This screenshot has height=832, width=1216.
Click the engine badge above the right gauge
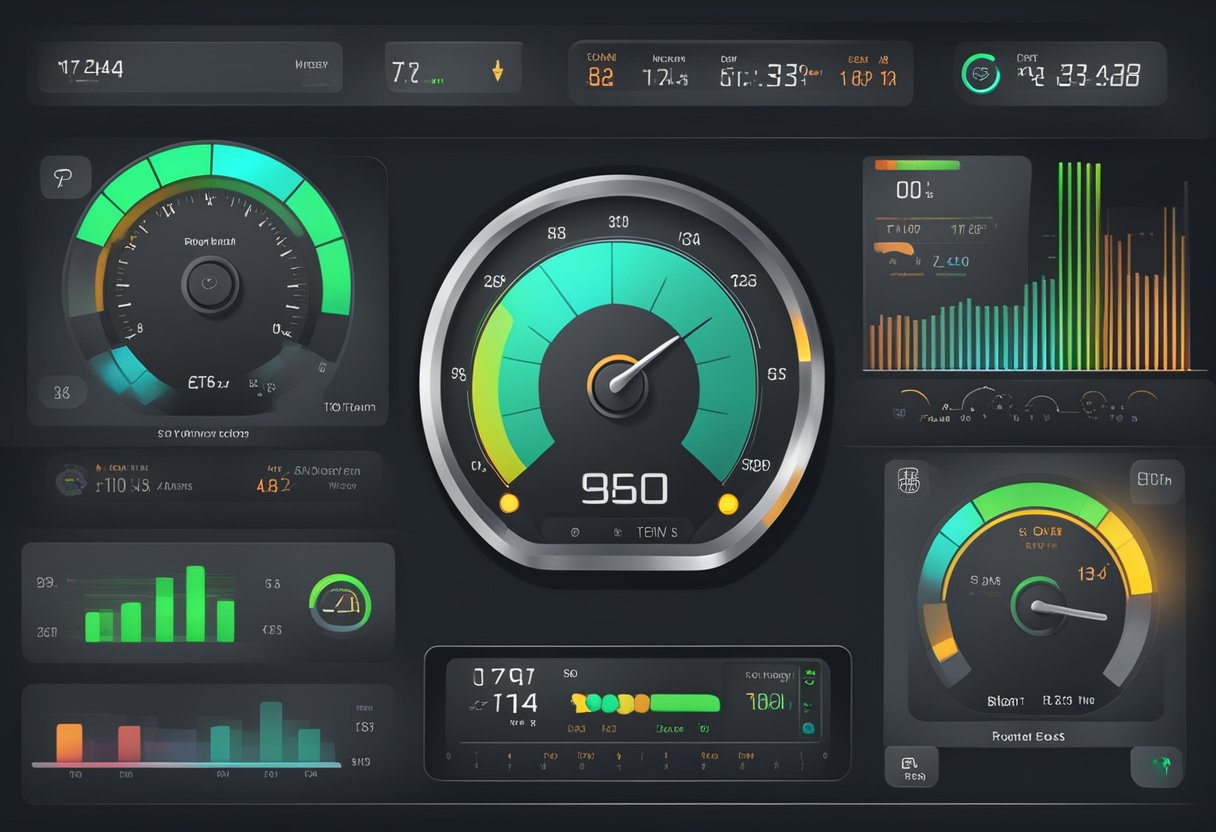point(908,478)
